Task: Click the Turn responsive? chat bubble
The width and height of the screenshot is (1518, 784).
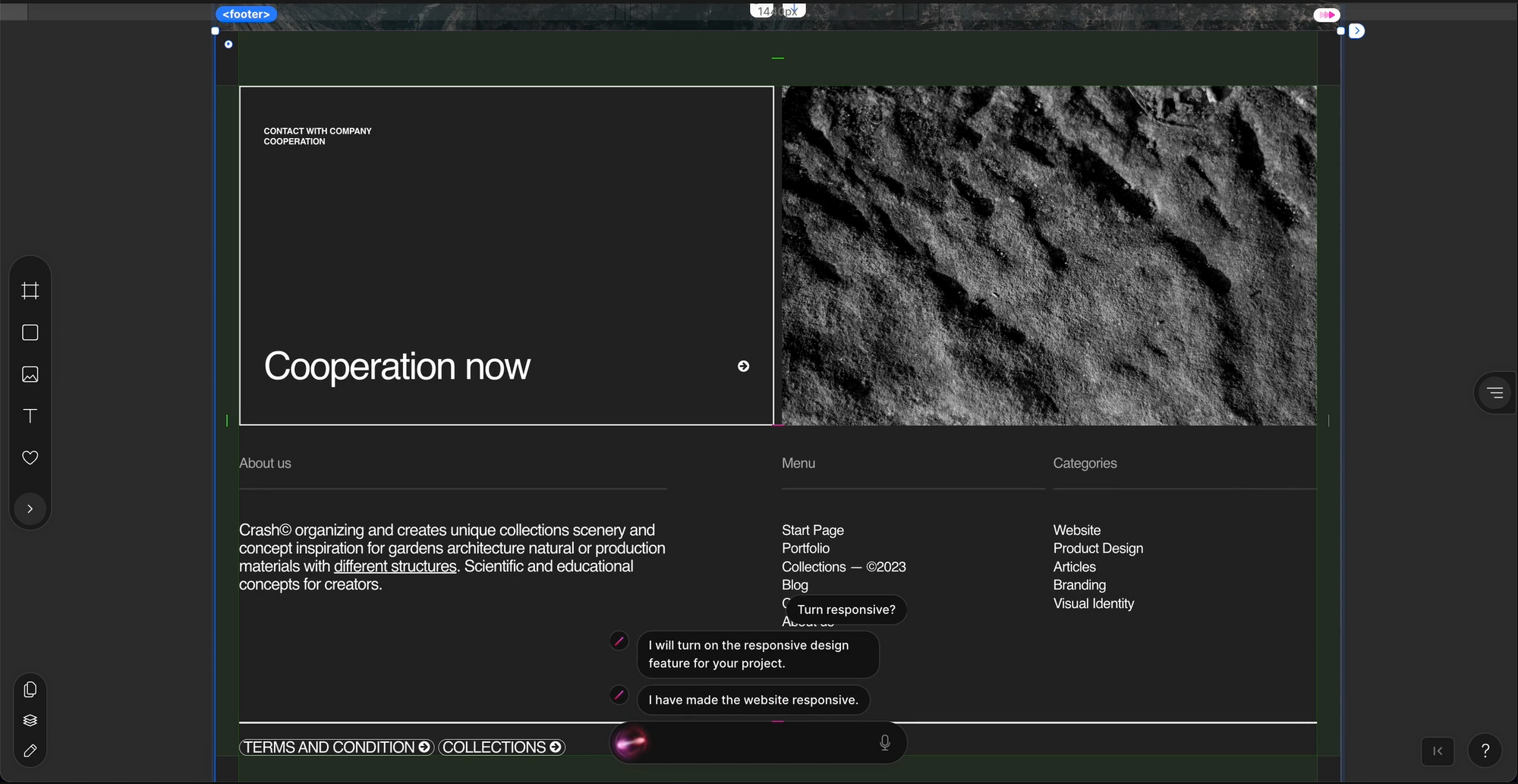Action: tap(846, 609)
